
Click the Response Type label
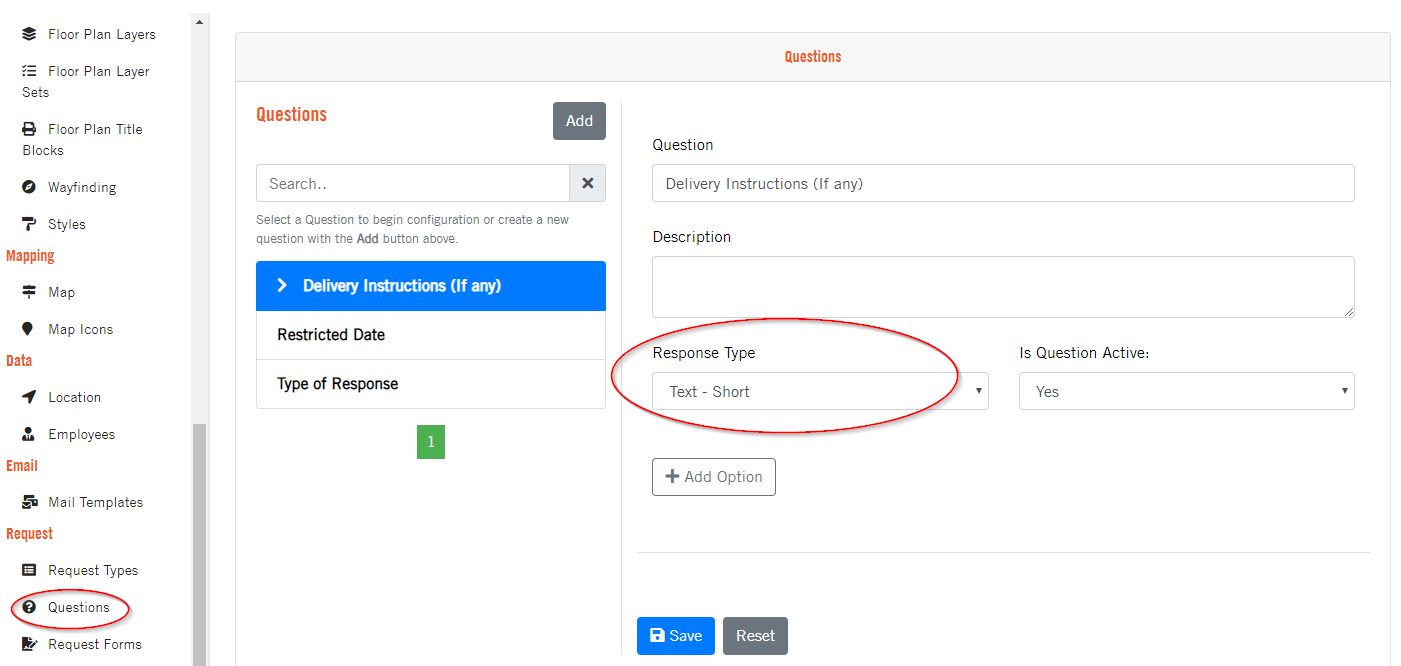pos(704,353)
